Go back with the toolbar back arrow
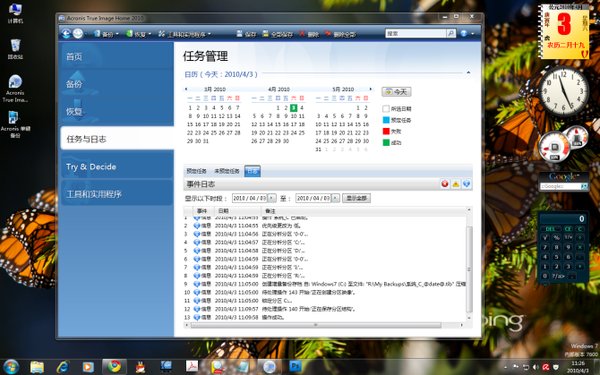 click(66, 34)
